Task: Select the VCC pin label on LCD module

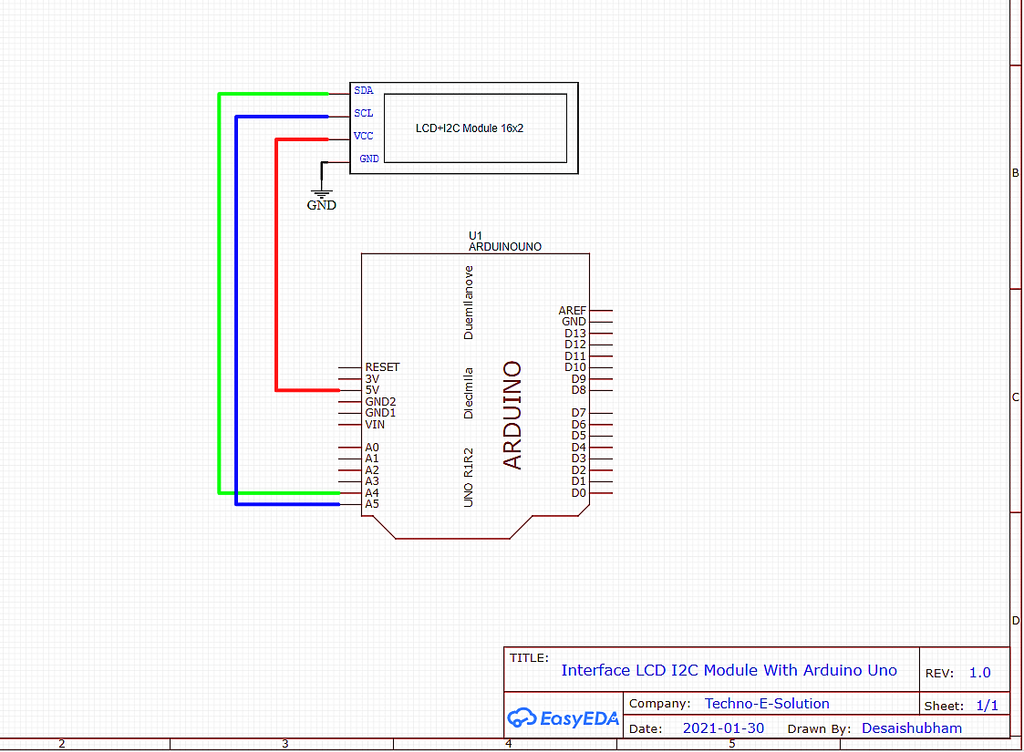Action: (364, 136)
